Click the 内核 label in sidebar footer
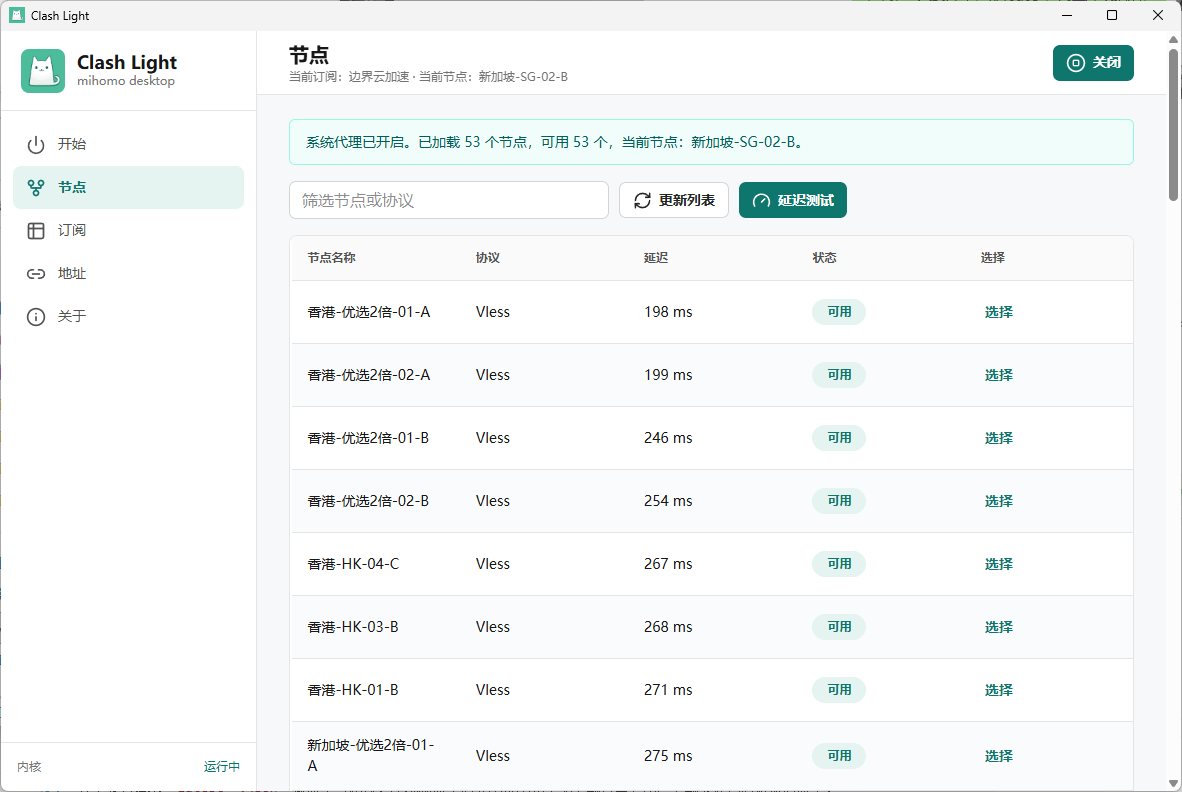This screenshot has height=792, width=1182. [29, 766]
